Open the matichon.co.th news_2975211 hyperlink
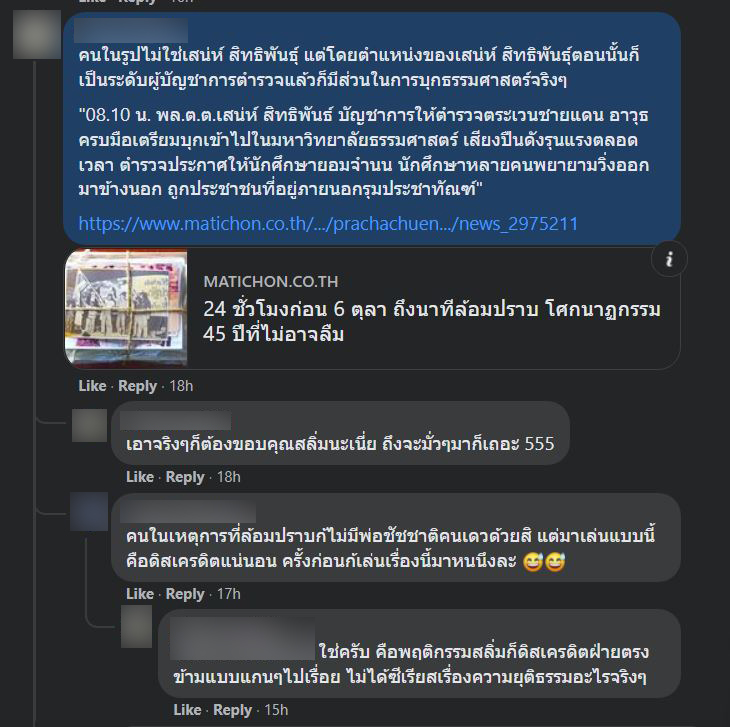Image resolution: width=730 pixels, height=727 pixels. (x=328, y=224)
